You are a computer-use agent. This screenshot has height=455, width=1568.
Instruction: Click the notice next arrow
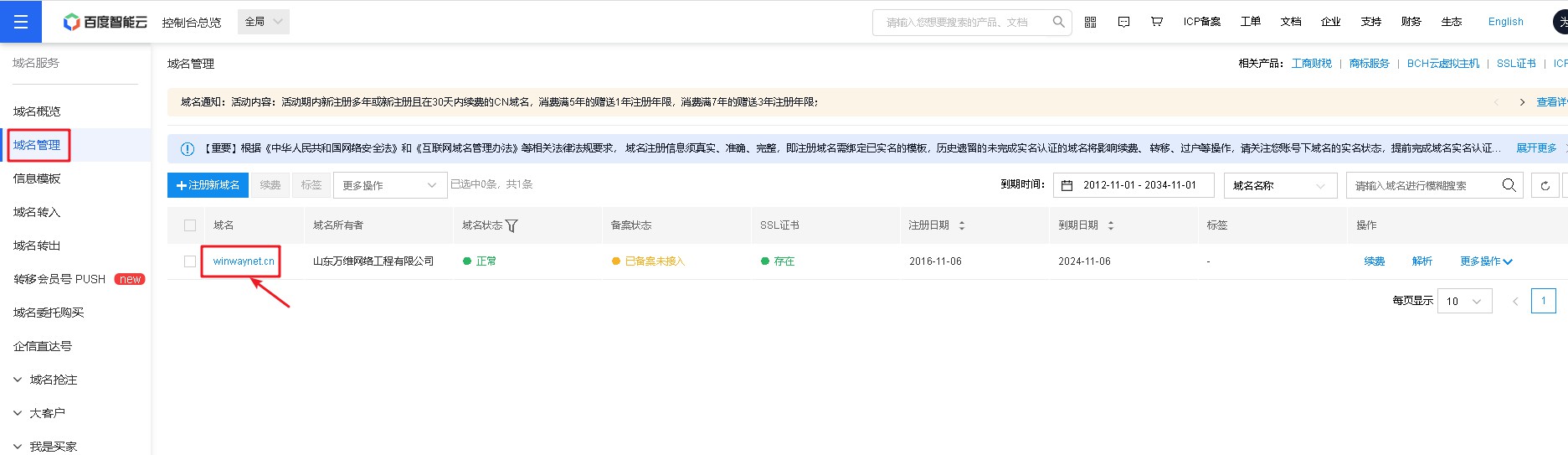(x=1521, y=102)
